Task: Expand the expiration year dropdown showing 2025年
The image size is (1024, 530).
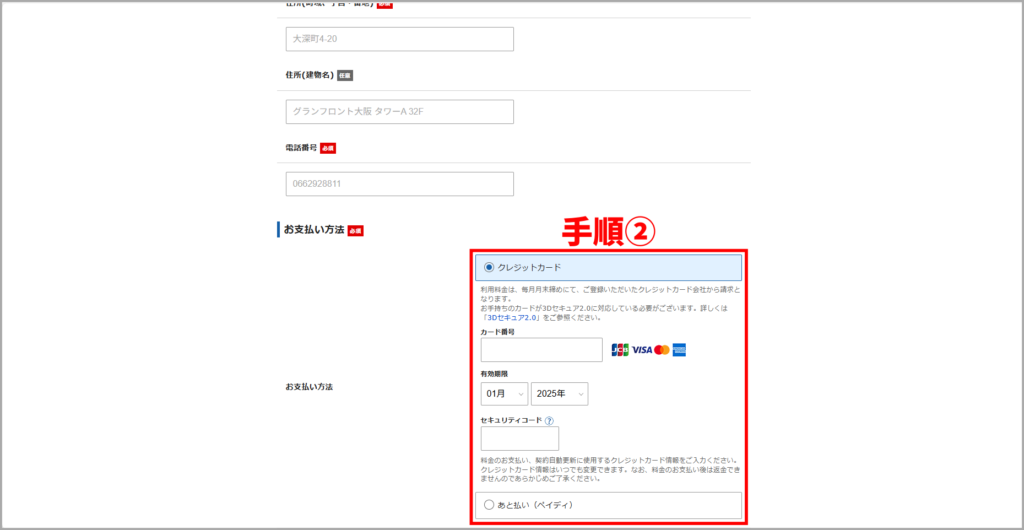Action: tap(560, 394)
